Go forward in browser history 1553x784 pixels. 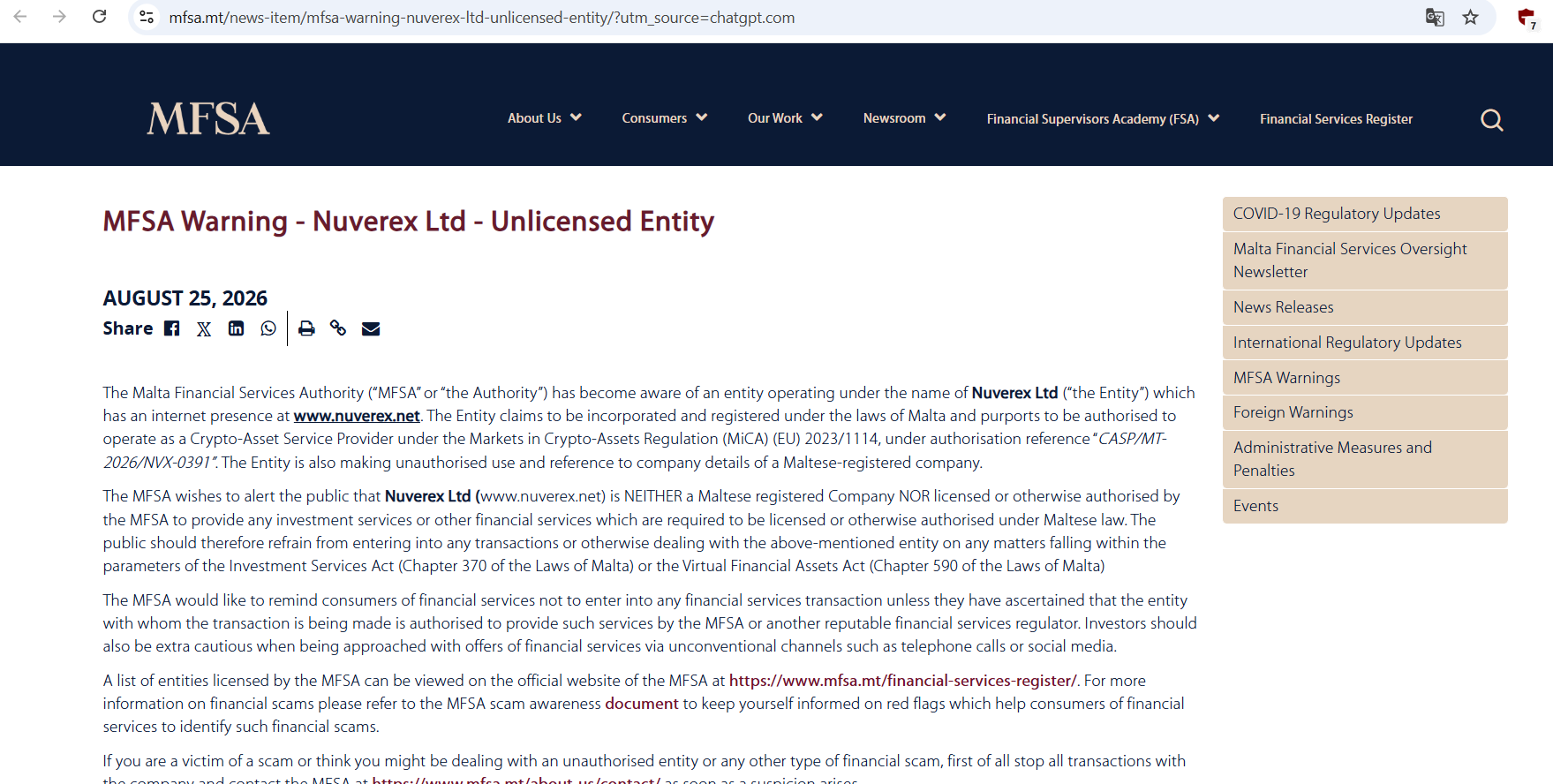click(x=59, y=17)
